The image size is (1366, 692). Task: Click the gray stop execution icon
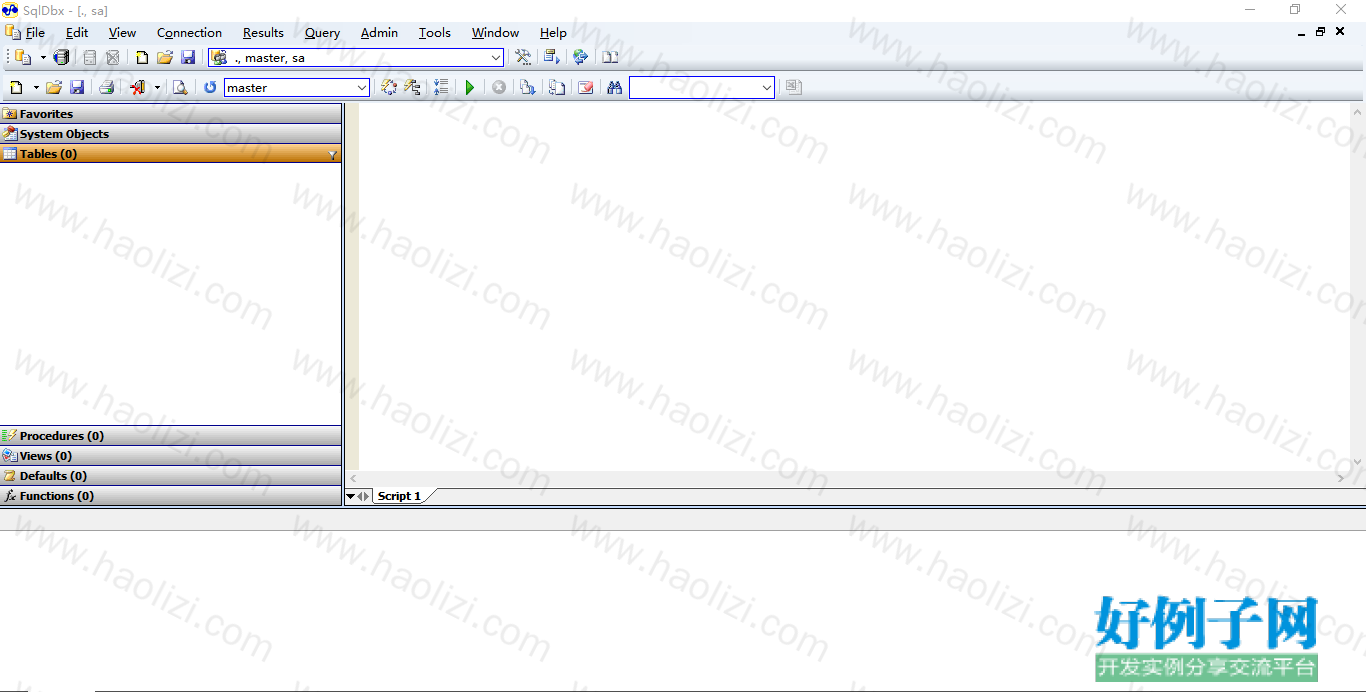point(499,88)
